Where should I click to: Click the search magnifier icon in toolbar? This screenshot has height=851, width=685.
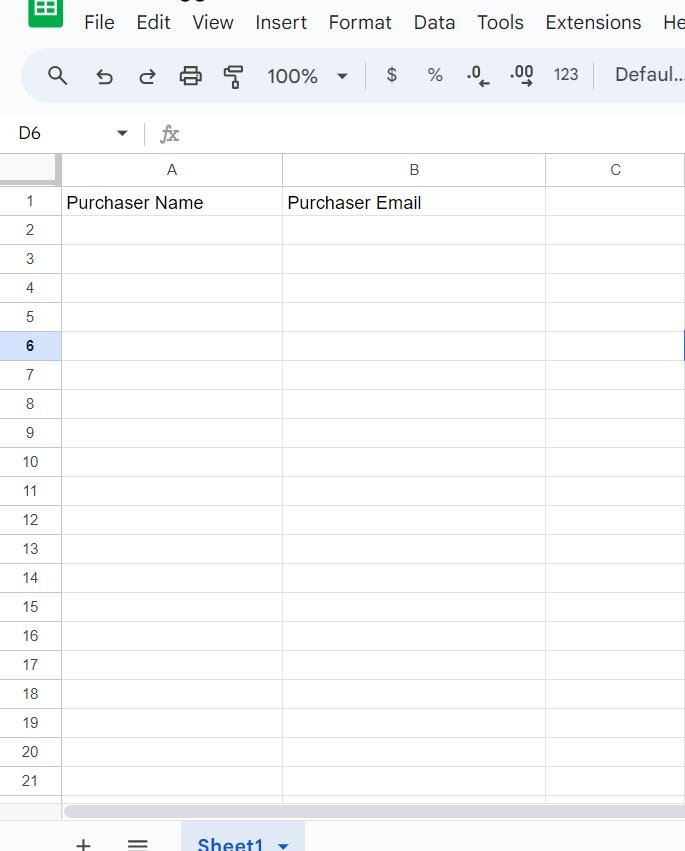pyautogui.click(x=58, y=75)
